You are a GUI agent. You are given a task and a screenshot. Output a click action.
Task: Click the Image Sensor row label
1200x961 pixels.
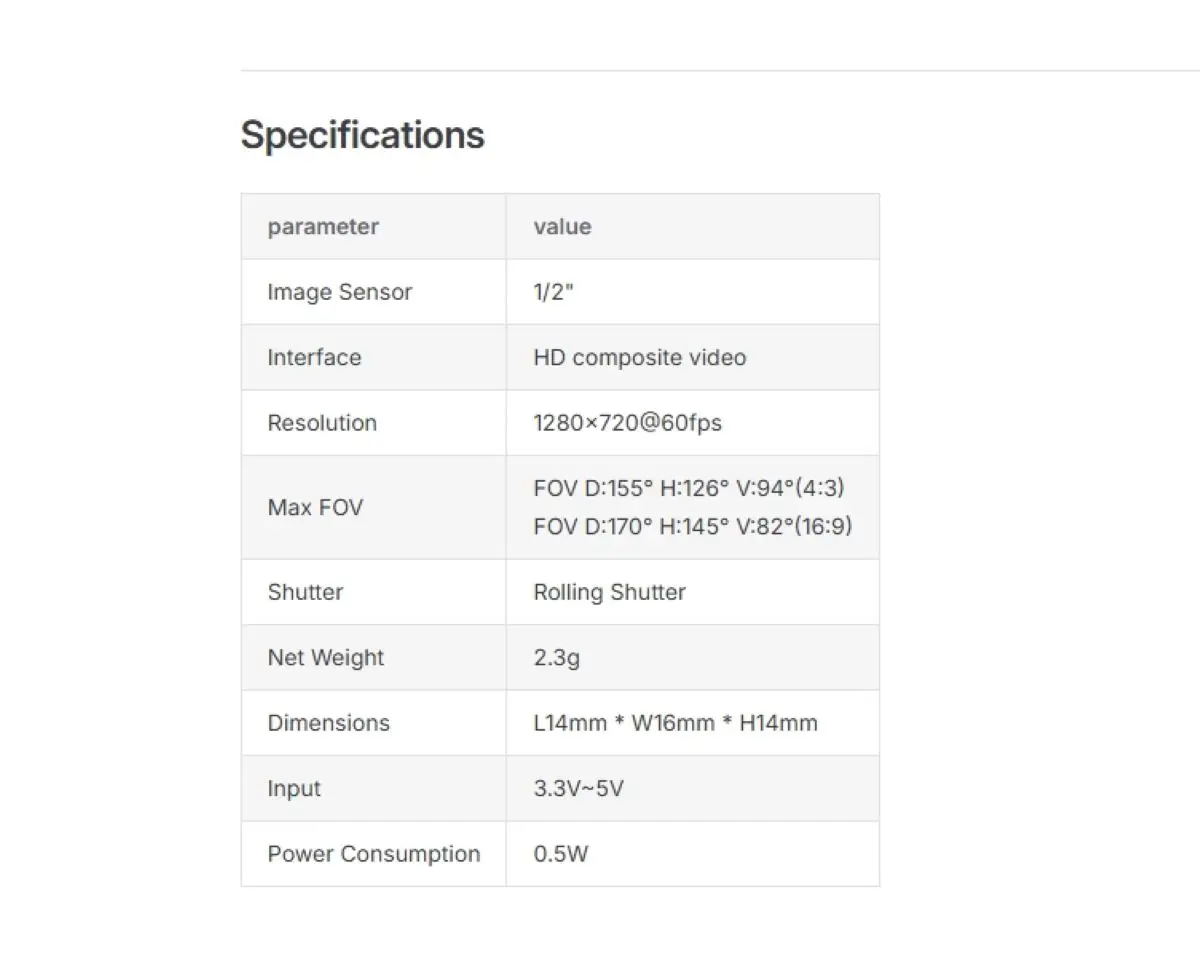(x=339, y=292)
